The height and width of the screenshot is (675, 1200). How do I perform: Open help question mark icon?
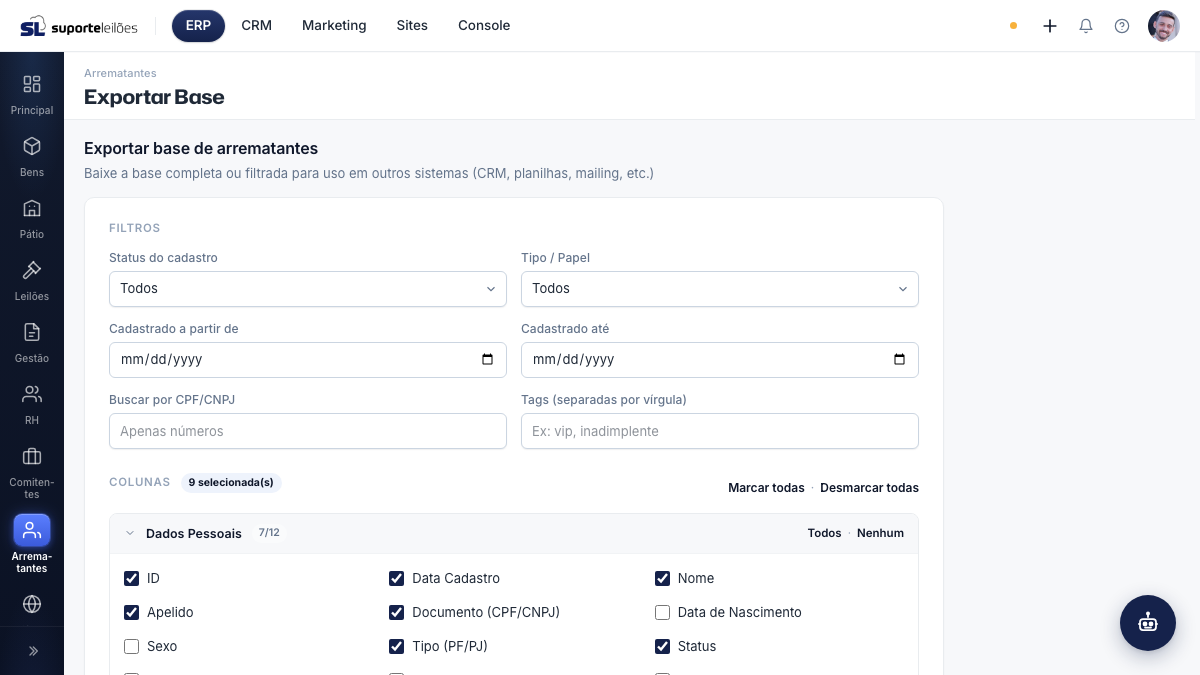pos(1122,26)
